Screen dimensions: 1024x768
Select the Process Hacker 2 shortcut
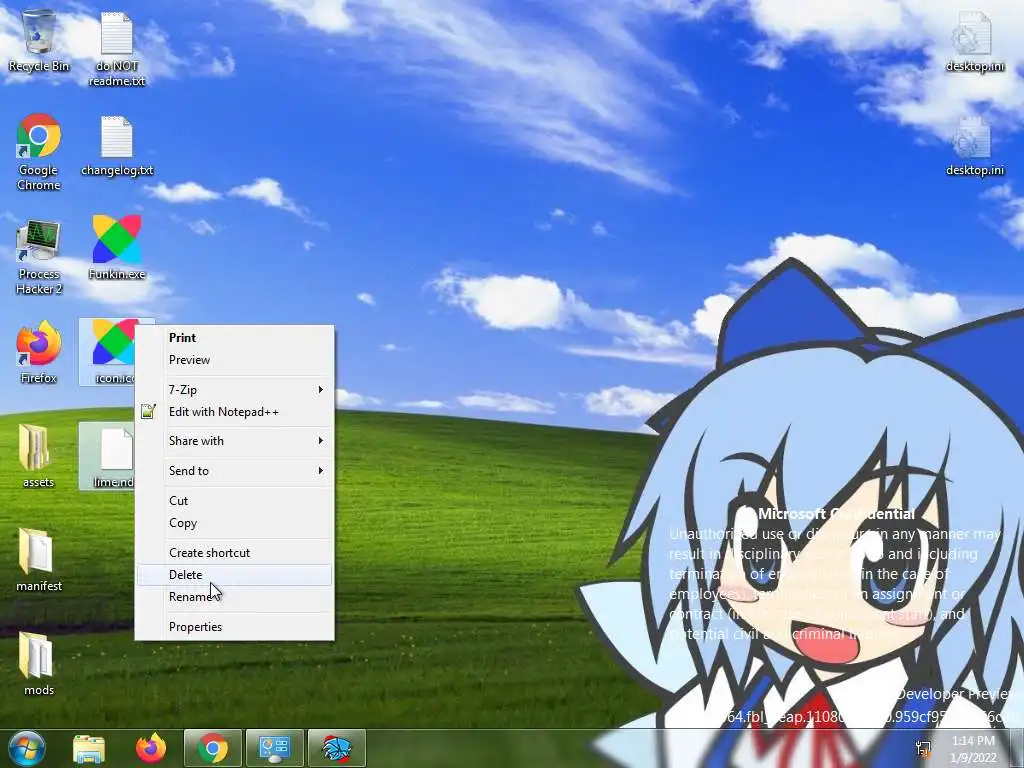click(39, 257)
